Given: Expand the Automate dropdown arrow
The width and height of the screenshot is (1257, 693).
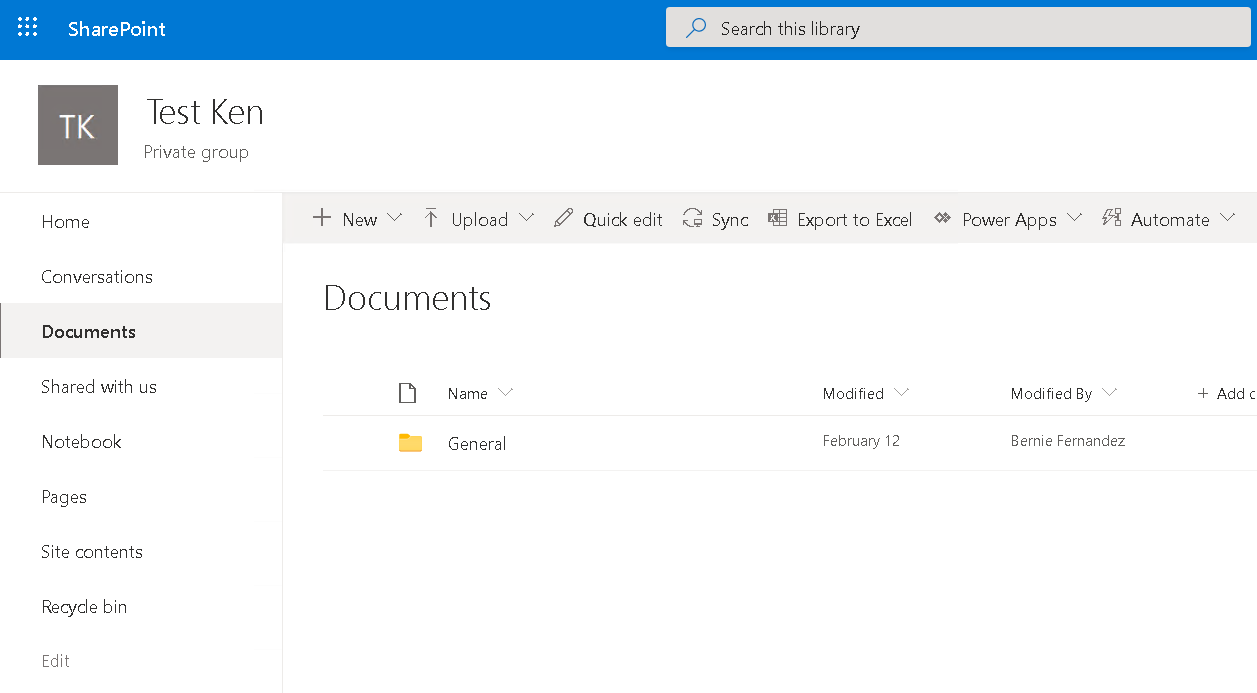Looking at the screenshot, I should [x=1227, y=218].
